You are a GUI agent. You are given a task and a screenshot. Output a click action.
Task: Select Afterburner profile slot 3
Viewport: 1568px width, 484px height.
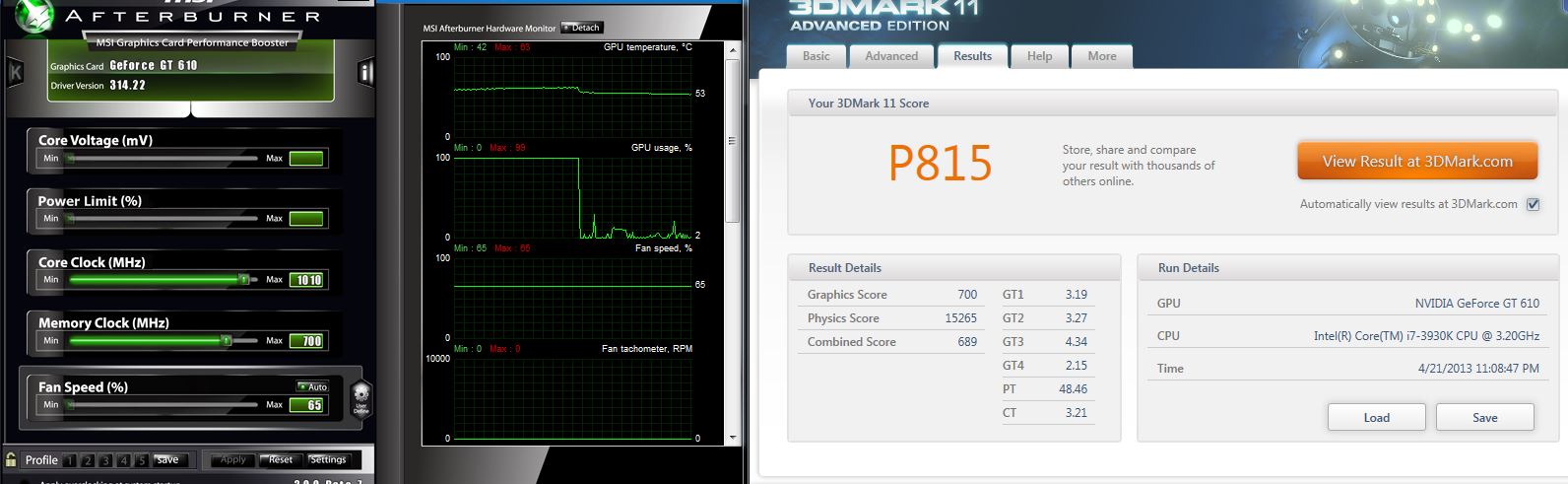coord(105,460)
